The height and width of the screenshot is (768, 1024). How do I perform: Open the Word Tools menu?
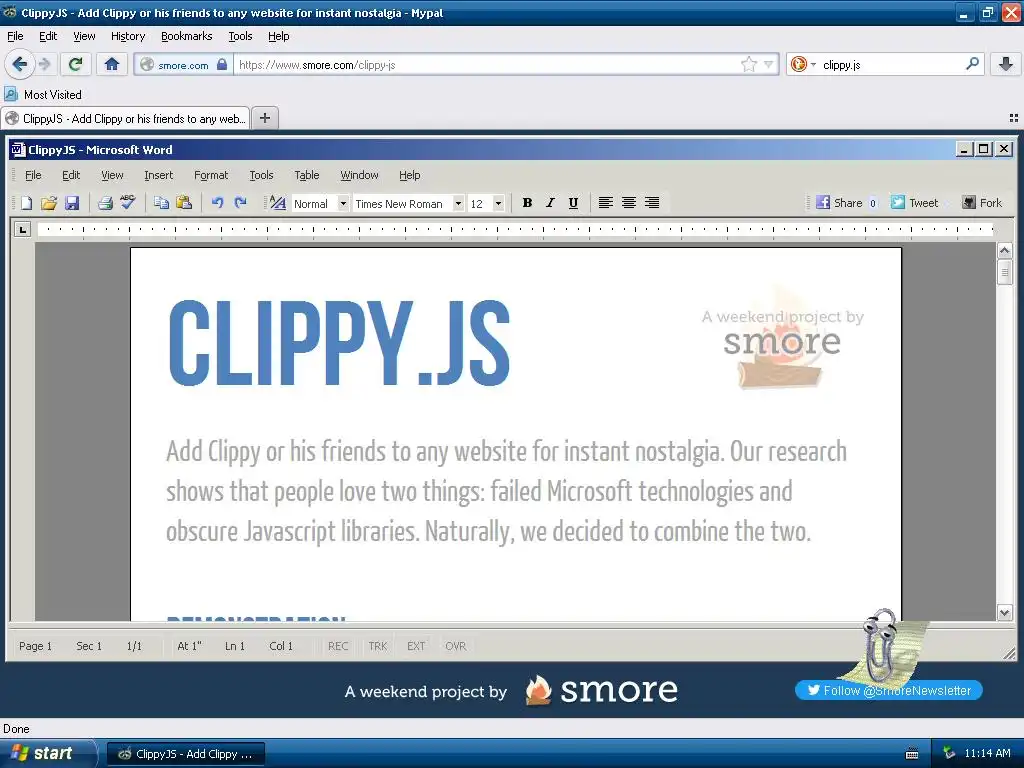point(261,175)
